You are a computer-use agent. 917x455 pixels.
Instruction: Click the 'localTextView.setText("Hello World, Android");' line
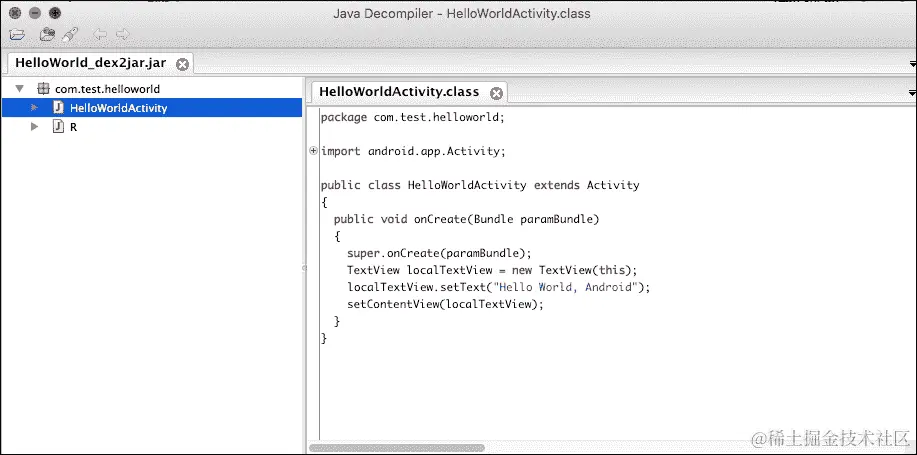click(498, 287)
